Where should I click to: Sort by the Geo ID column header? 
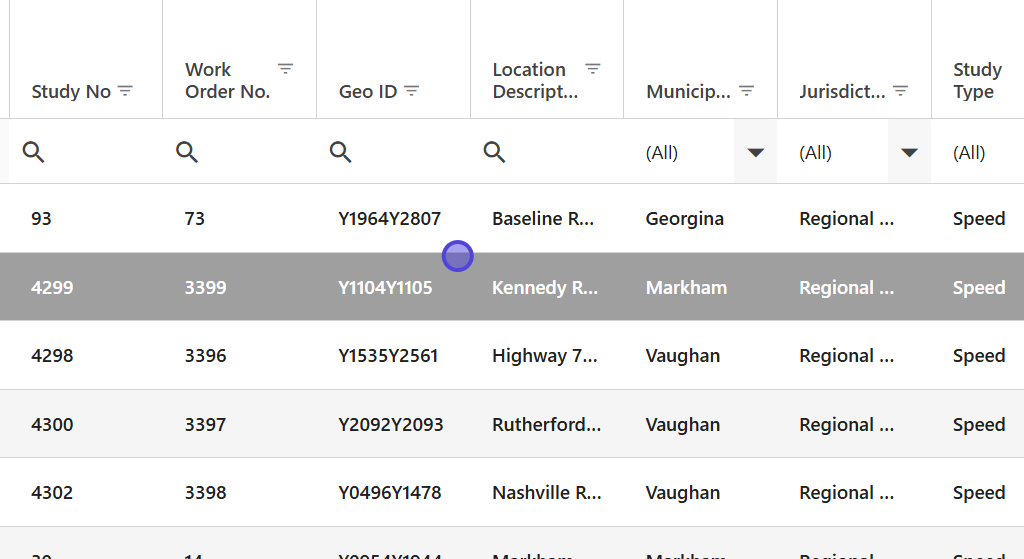click(368, 92)
